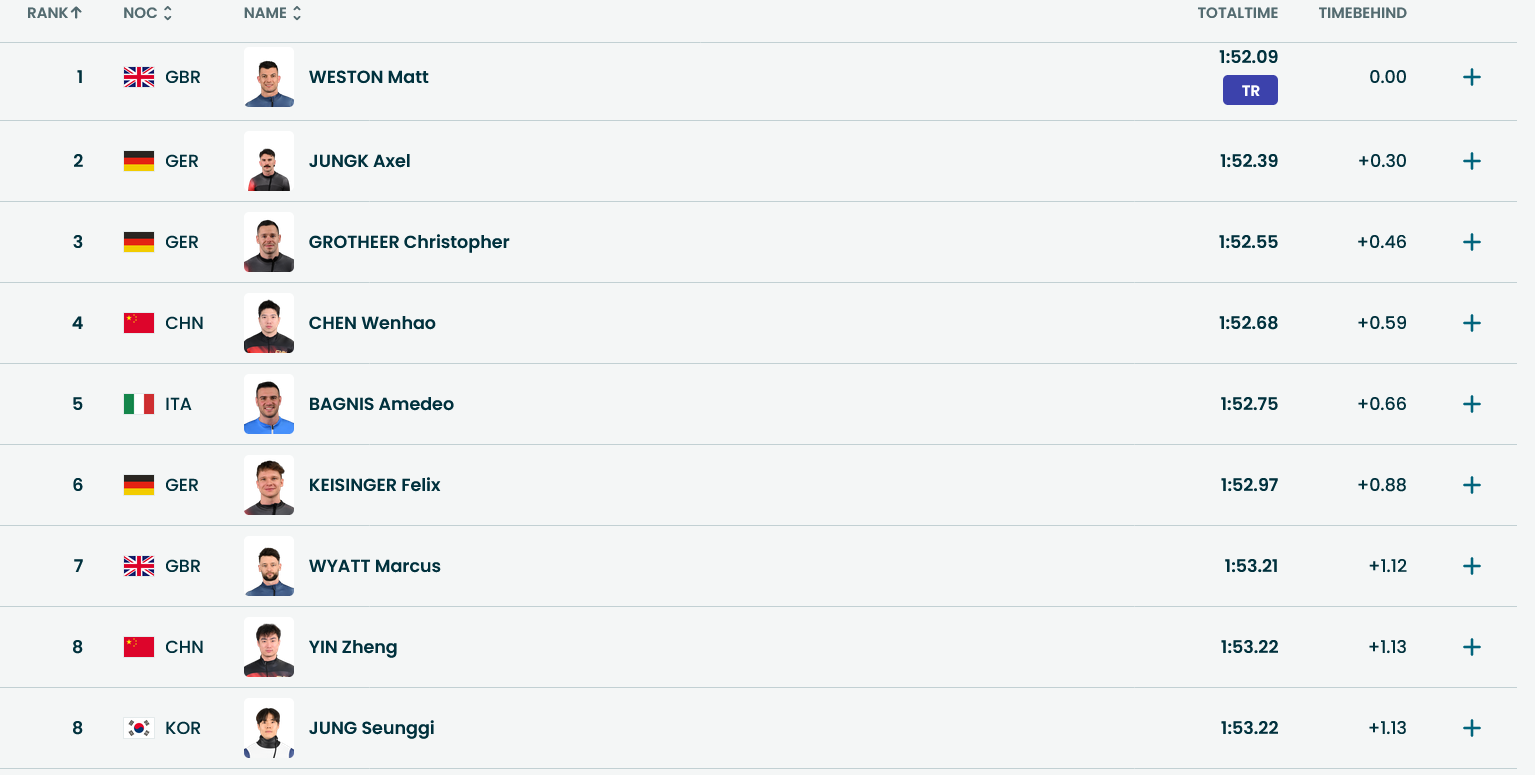Click the South Korea flag icon

(x=139, y=728)
